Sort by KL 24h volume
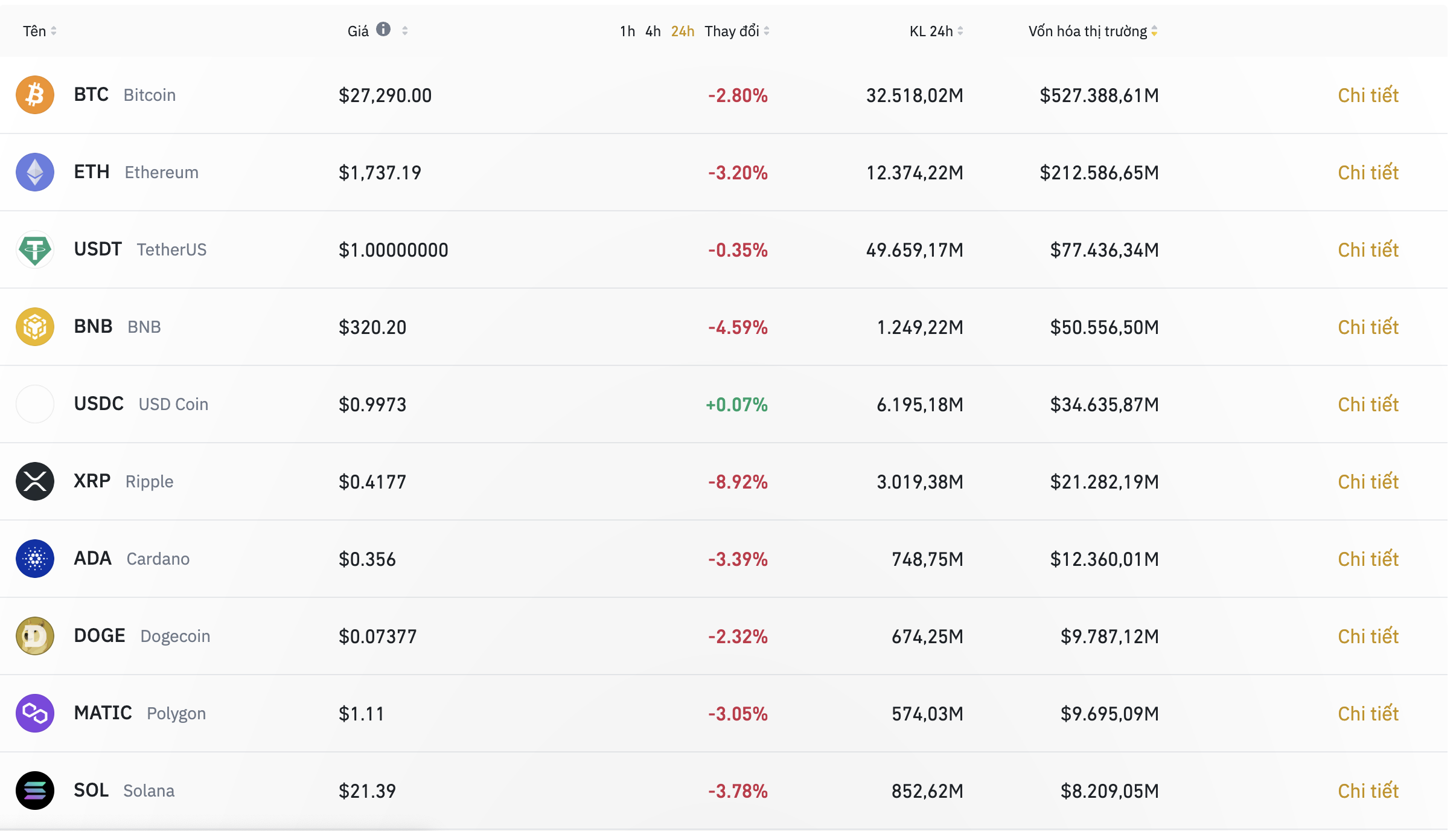The width and height of the screenshot is (1456, 831). 936,31
